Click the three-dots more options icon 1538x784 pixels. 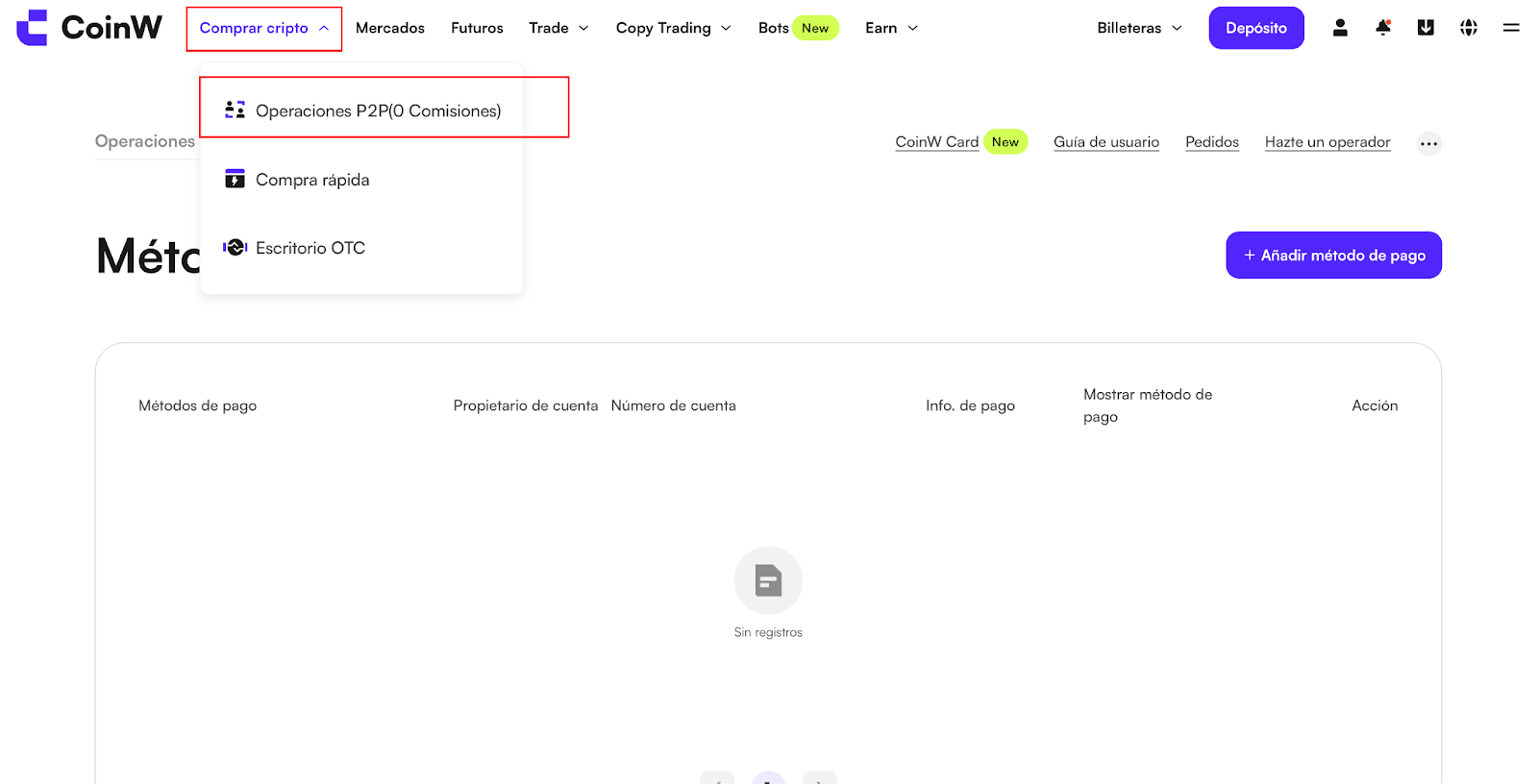pyautogui.click(x=1429, y=144)
